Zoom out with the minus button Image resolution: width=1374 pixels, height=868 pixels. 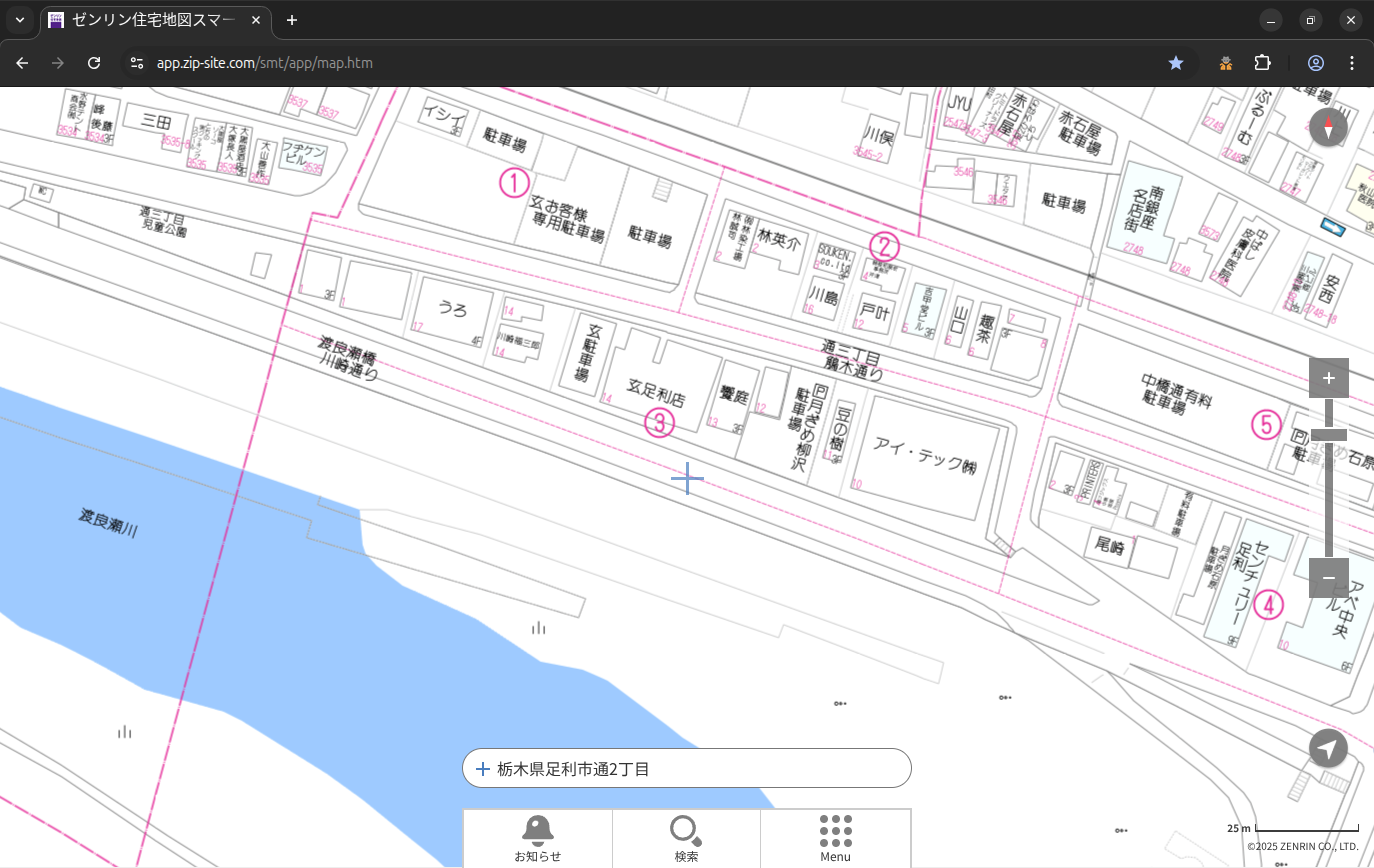click(1328, 578)
